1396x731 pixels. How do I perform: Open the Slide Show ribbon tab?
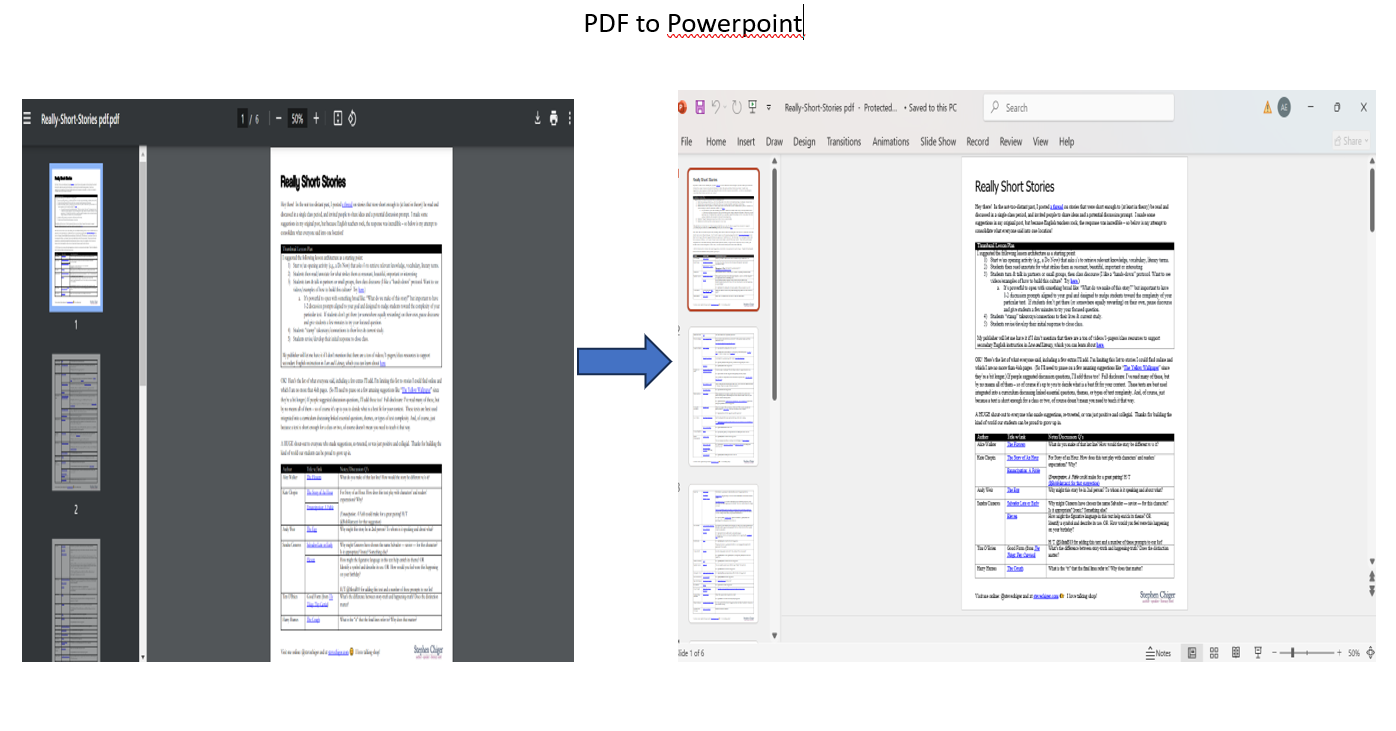point(938,142)
